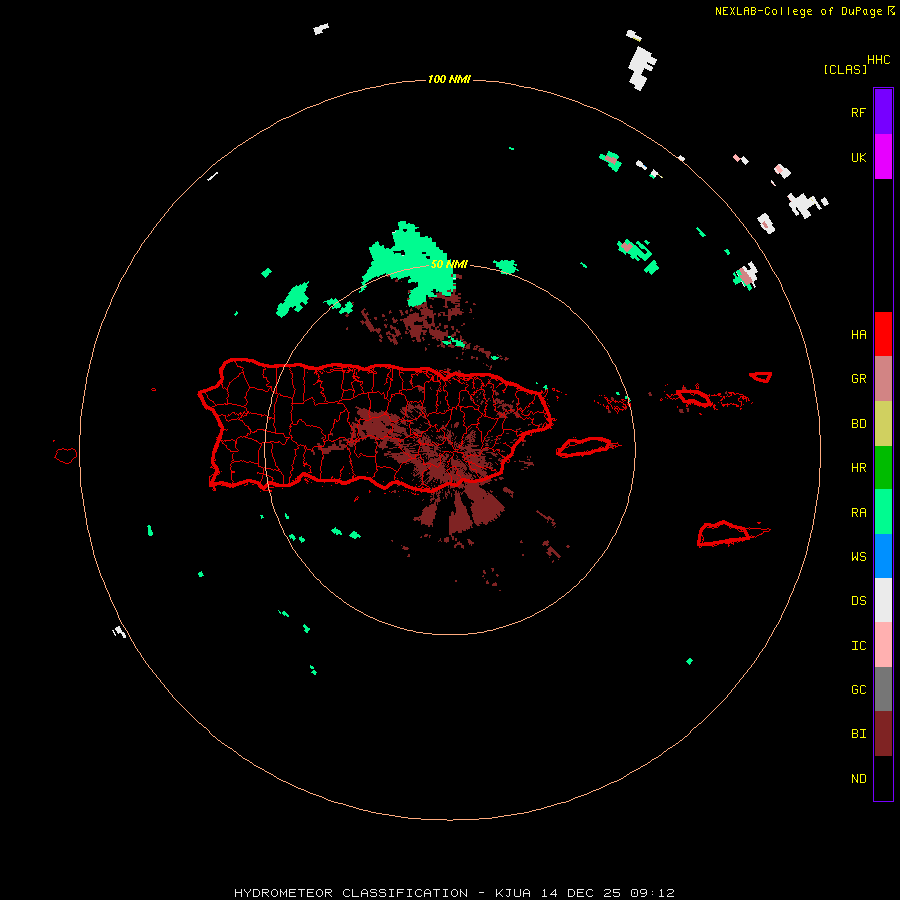Click the RF legend label
The image size is (900, 900).
(858, 113)
